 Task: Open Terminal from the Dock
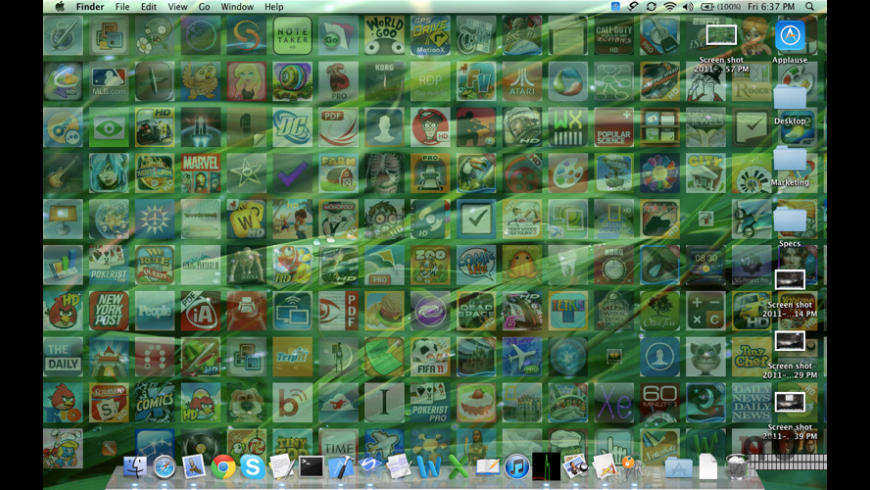click(x=311, y=467)
